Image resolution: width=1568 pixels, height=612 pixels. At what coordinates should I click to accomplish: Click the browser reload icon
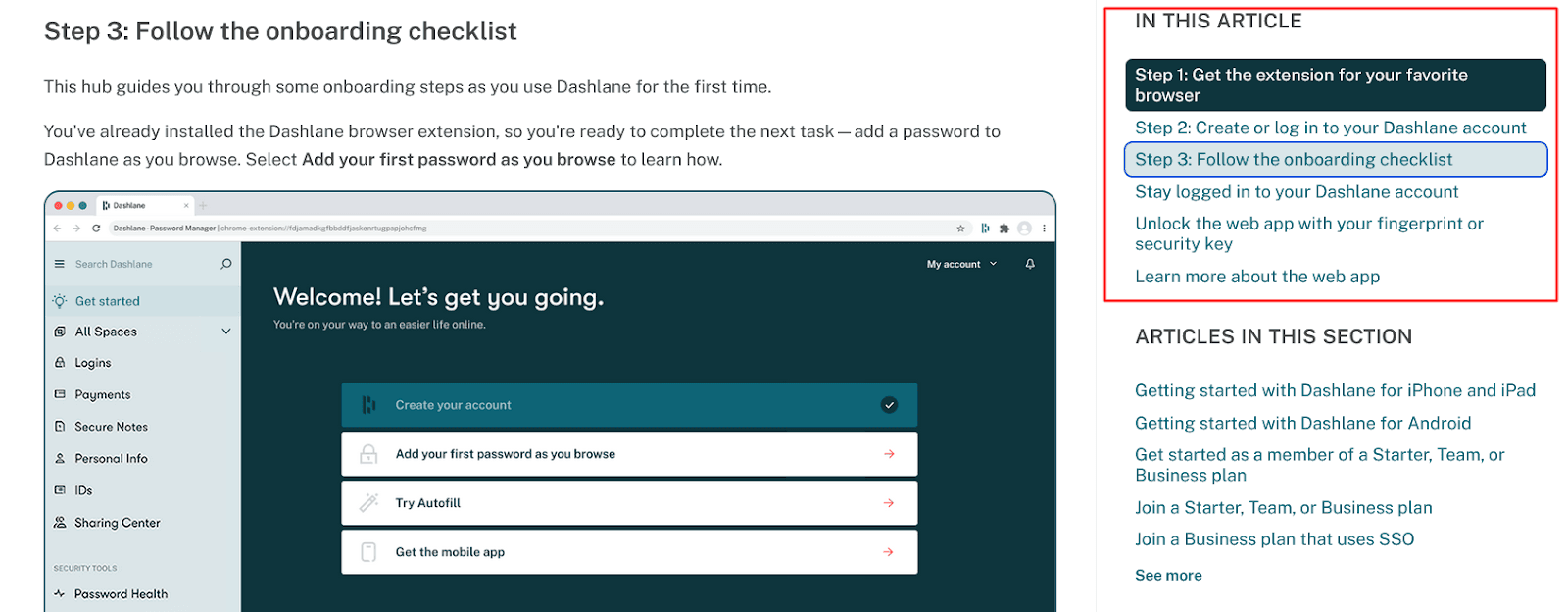[96, 229]
